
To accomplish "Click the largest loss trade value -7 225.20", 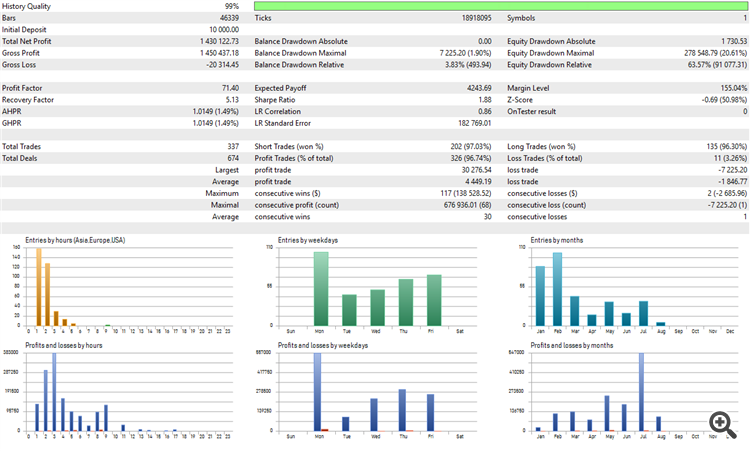I will (732, 170).
